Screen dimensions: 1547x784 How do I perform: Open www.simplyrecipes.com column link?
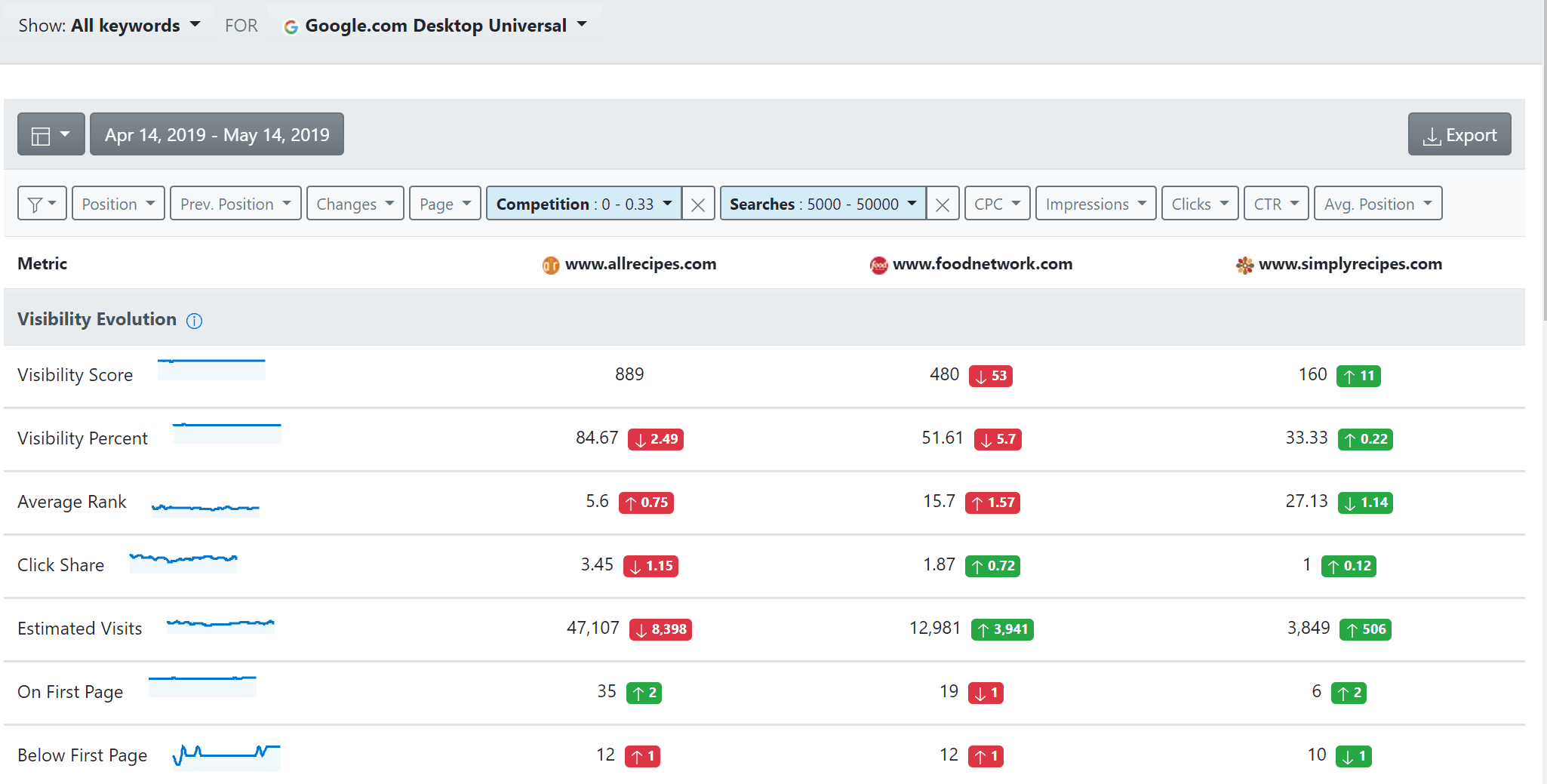[1350, 264]
